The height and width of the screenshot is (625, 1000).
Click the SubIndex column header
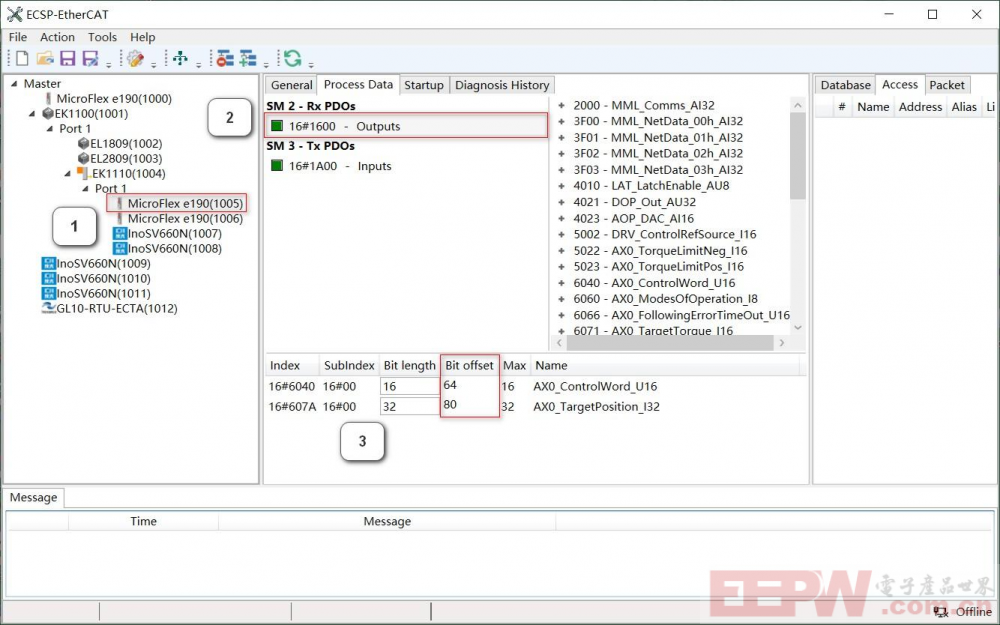tap(349, 365)
